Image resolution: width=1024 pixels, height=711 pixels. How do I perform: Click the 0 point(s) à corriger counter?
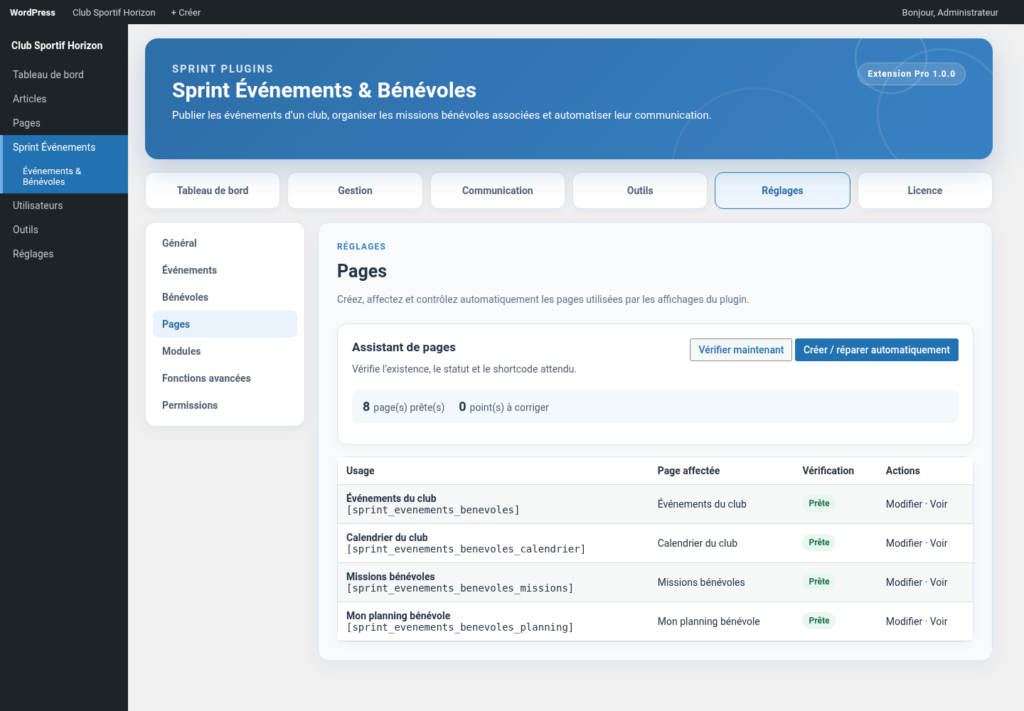click(504, 407)
